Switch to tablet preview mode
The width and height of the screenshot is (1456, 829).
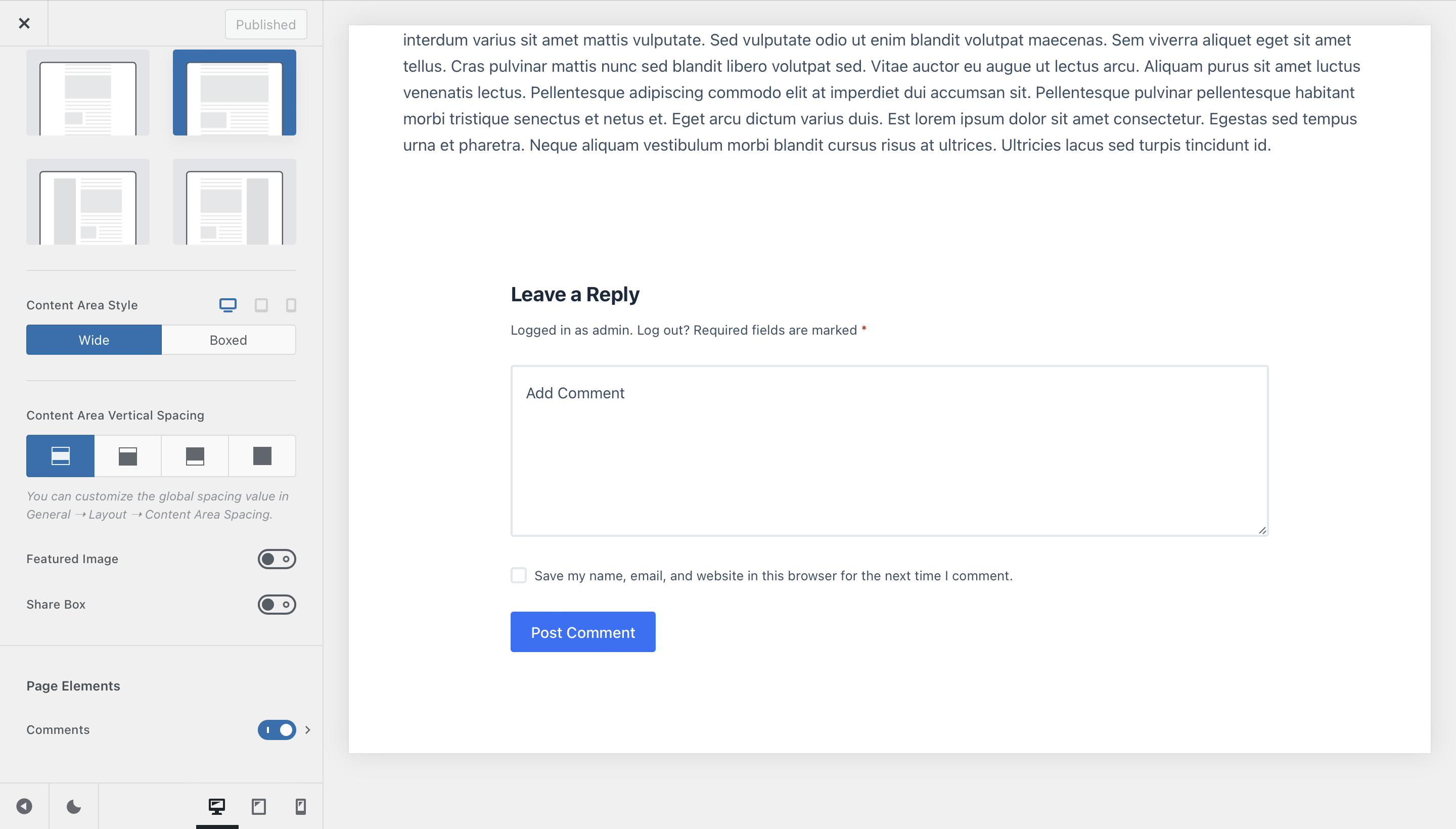(x=260, y=806)
